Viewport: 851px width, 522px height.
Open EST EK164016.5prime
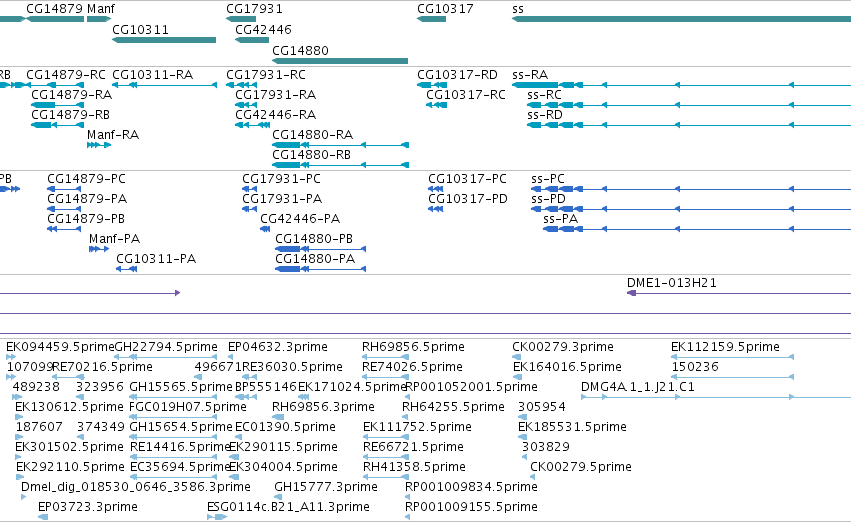[x=567, y=367]
